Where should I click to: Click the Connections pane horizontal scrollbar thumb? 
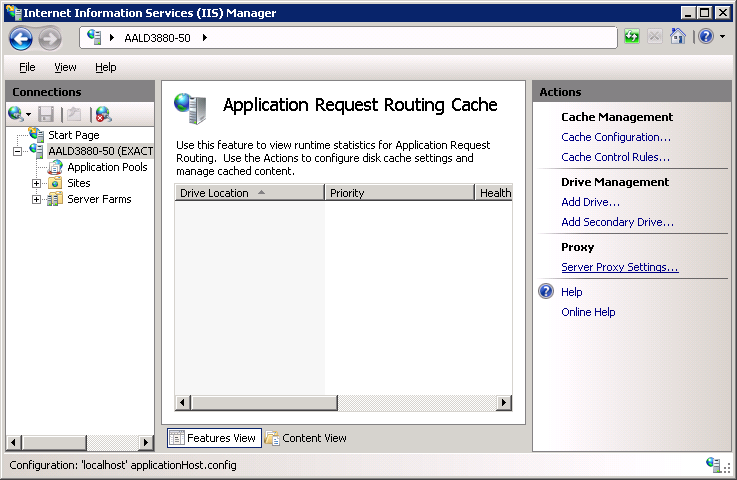[54, 442]
